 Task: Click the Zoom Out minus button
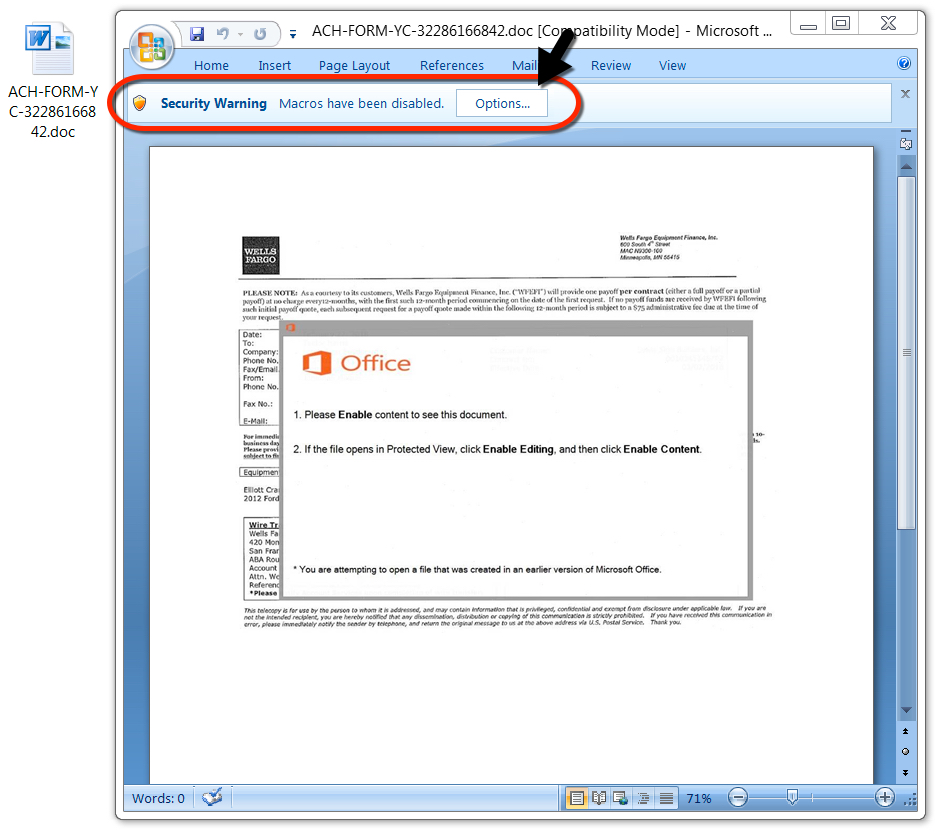coord(738,798)
